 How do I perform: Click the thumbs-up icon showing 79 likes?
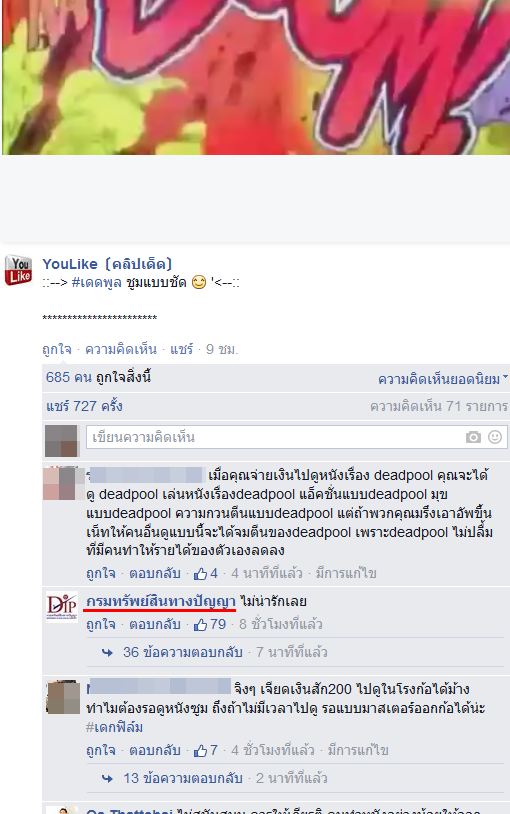point(200,625)
